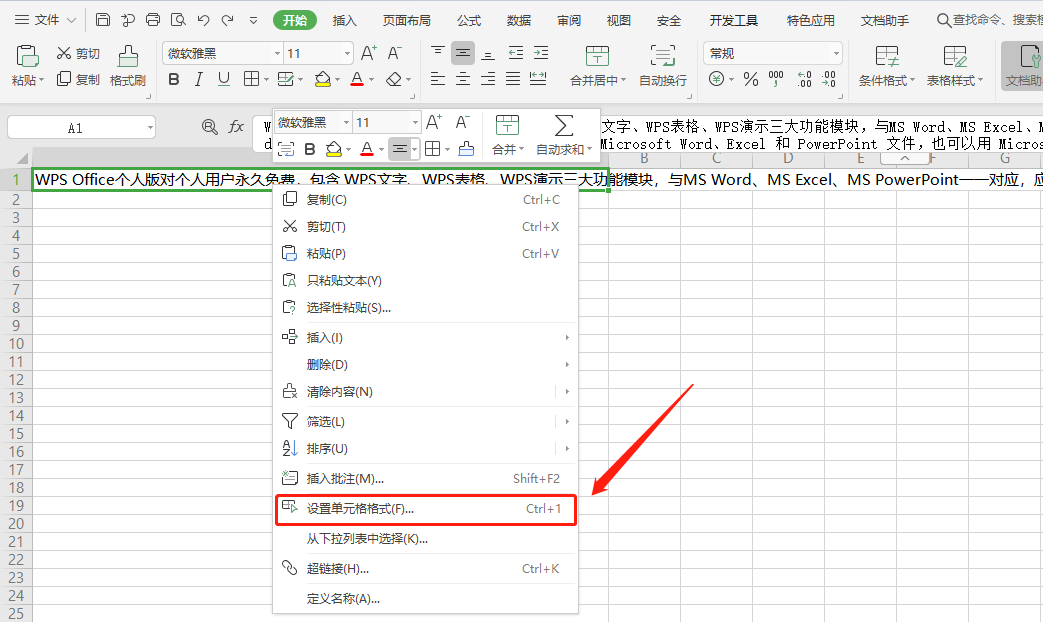The height and width of the screenshot is (622, 1043).
Task: Open mini toolbar font size dropdown
Action: click(x=415, y=122)
